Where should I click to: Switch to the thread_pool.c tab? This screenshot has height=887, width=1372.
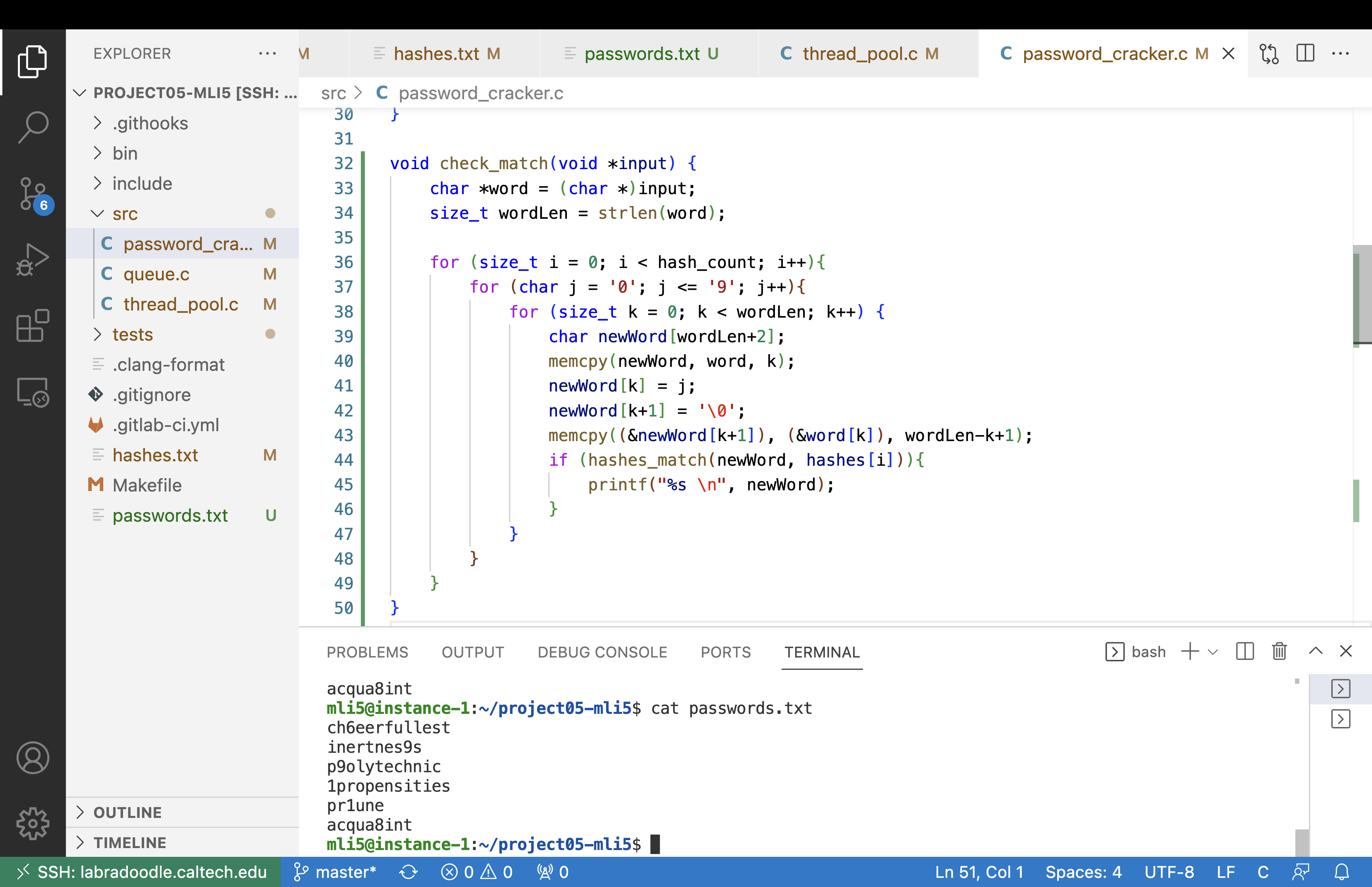coord(859,54)
